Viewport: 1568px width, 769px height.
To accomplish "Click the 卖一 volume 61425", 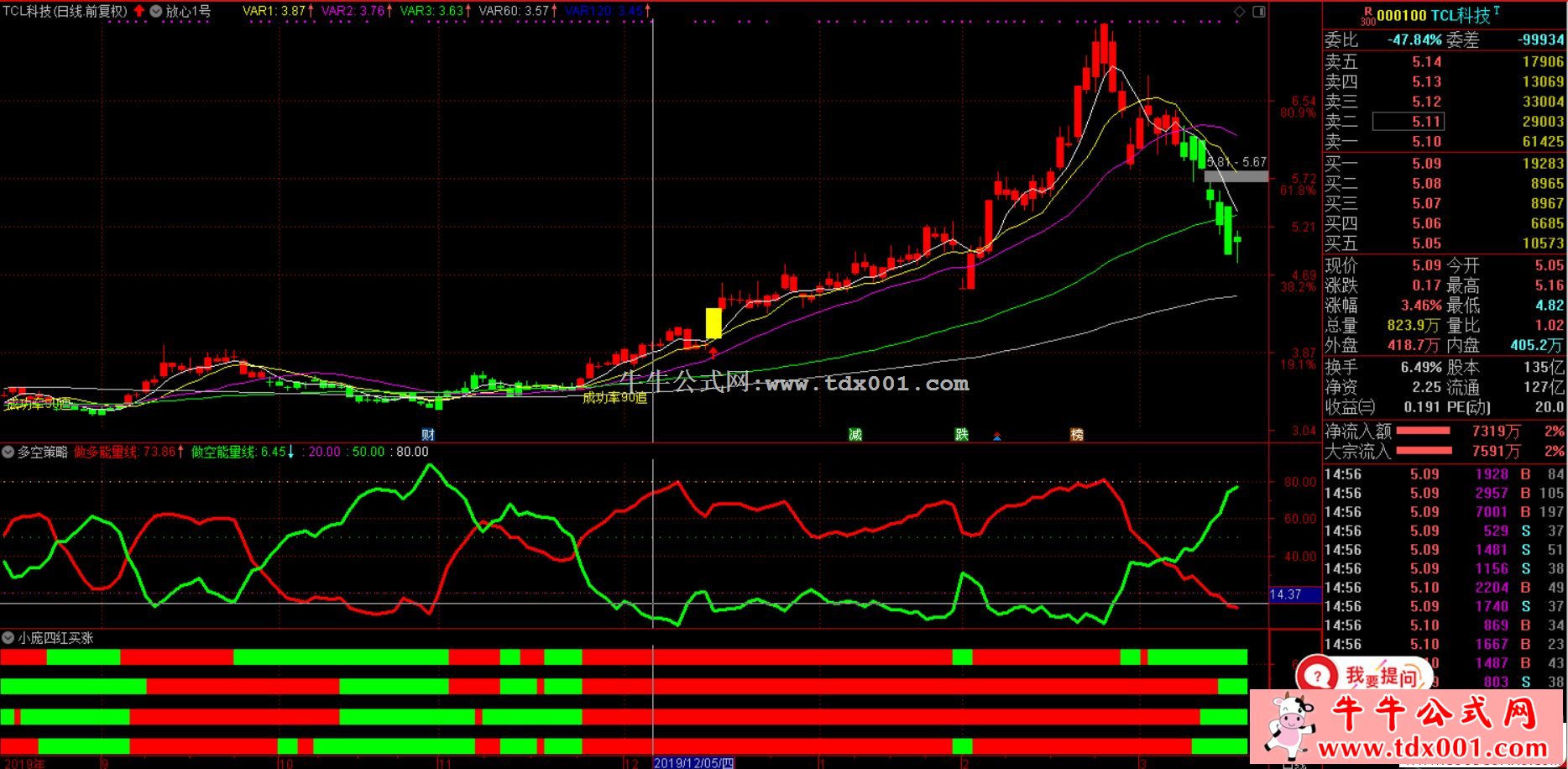I will pos(1543,142).
